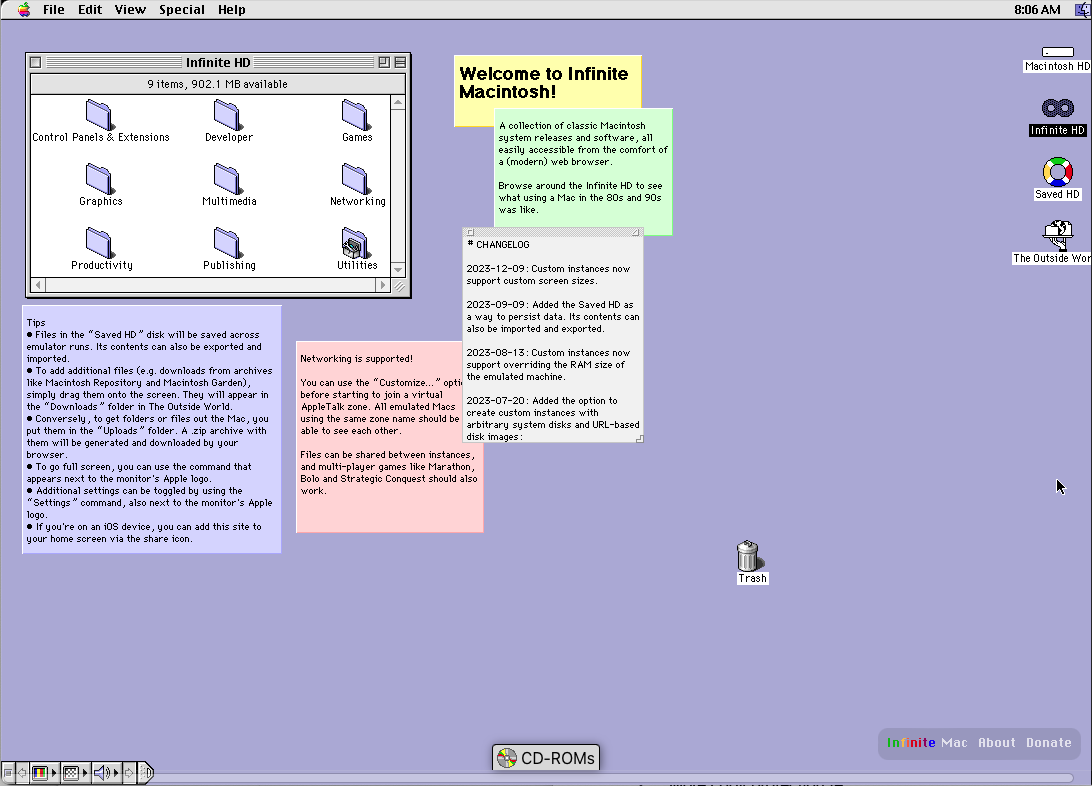Screen dimensions: 1092x786
Task: Click the About link
Action: pos(996,743)
